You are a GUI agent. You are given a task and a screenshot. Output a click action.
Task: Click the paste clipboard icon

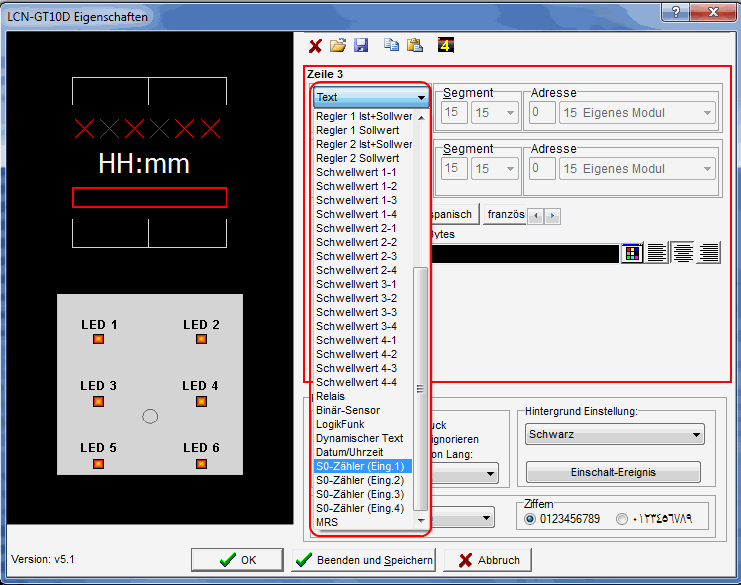[x=414, y=46]
